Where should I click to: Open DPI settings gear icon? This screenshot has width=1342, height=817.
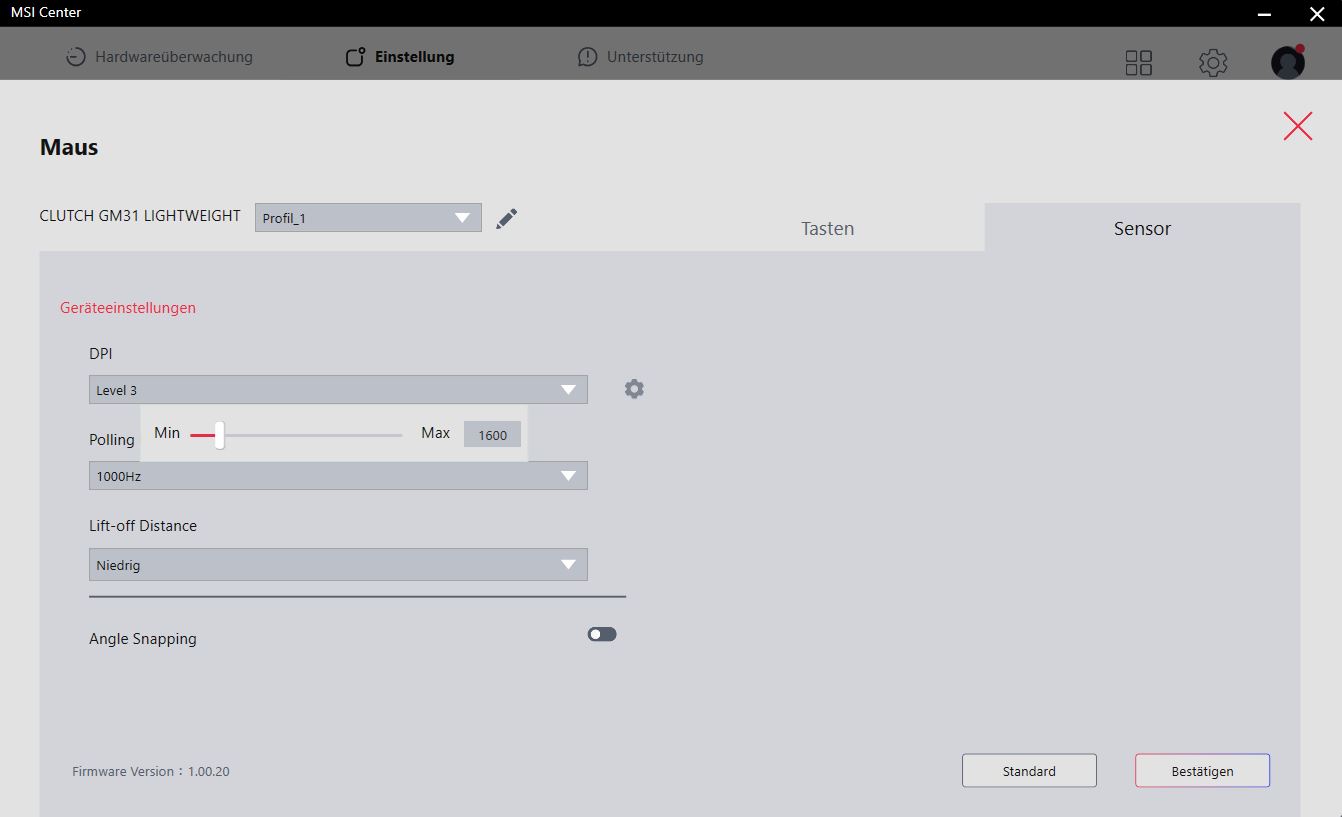[634, 389]
